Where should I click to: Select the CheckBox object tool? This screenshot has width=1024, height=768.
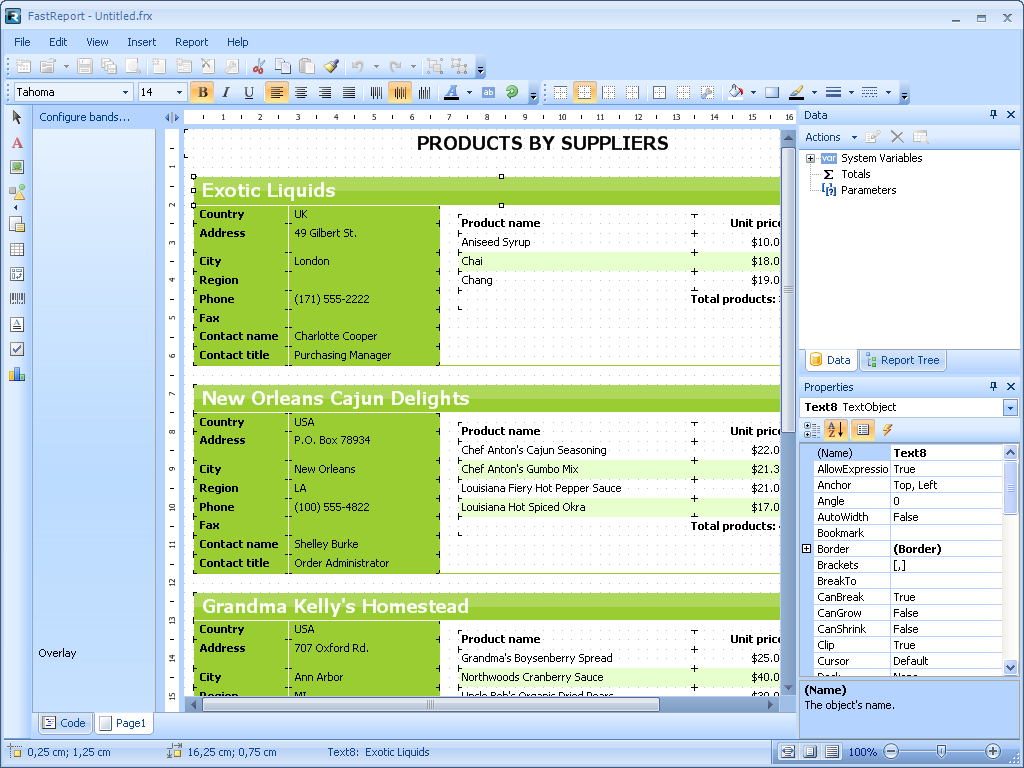17,349
